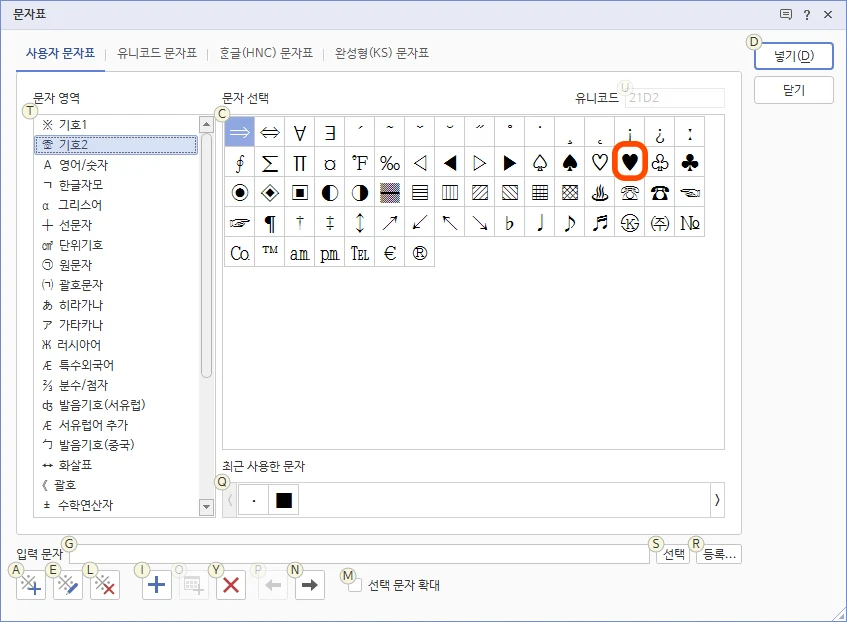847x622 pixels.
Task: Click the red X icon to clear character
Action: 230,585
